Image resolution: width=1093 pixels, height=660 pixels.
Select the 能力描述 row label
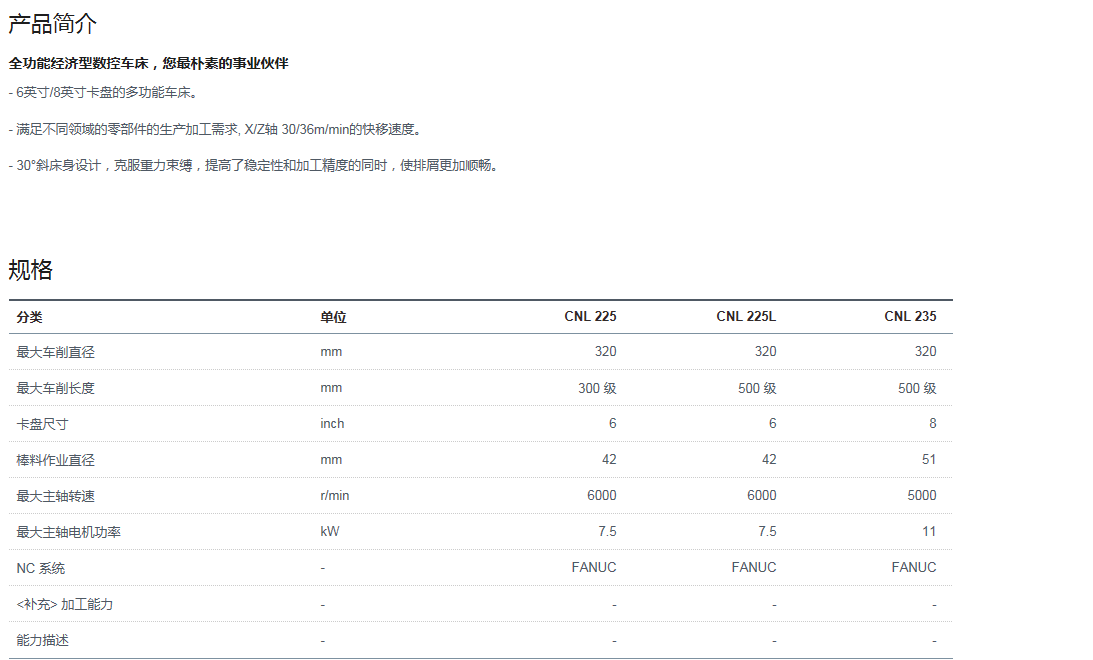click(43, 640)
